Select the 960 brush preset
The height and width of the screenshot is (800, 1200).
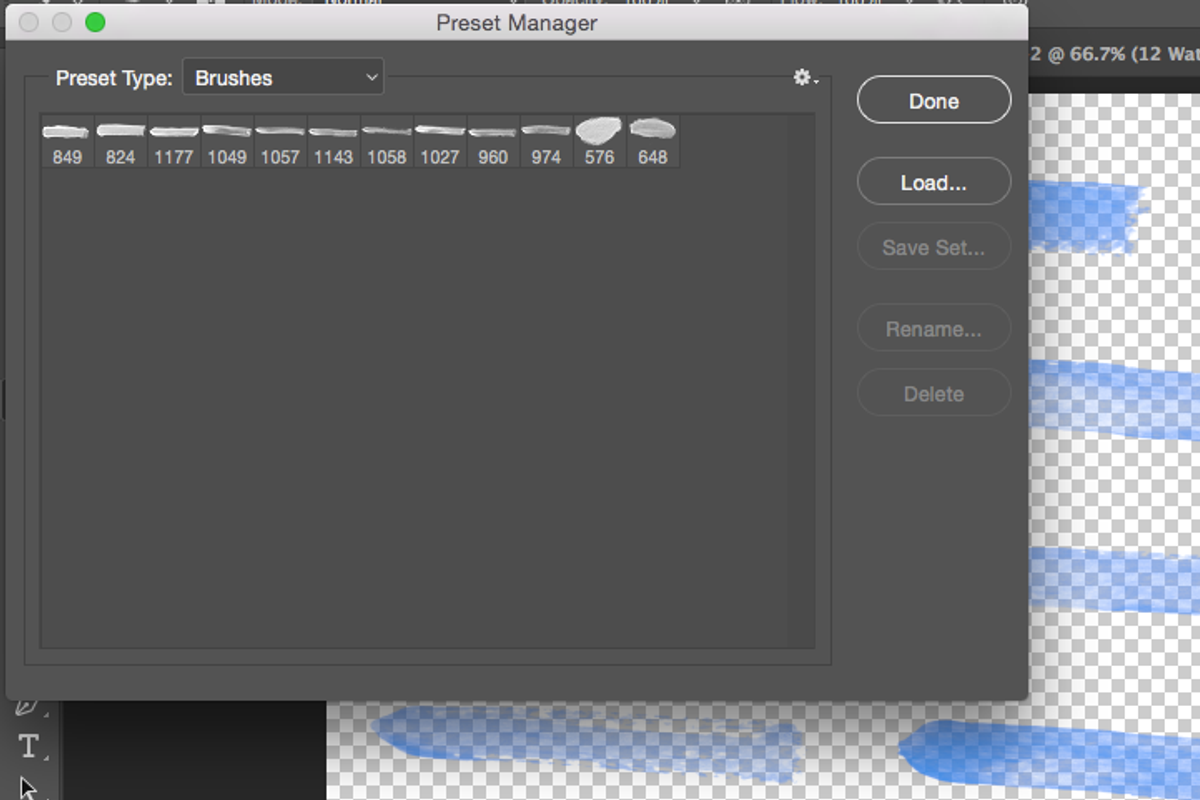coord(493,141)
